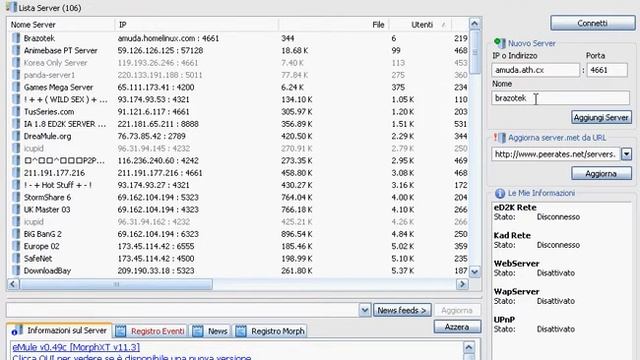
Task: Click server list scroll-right arrow
Action: [x=462, y=284]
